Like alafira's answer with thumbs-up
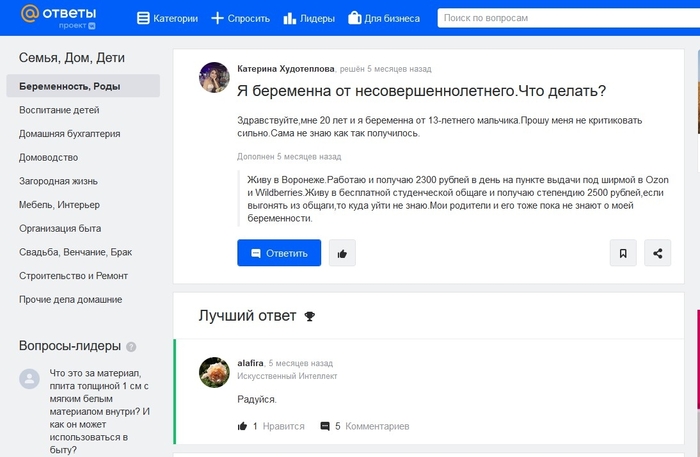The width and height of the screenshot is (700, 457). (242, 426)
